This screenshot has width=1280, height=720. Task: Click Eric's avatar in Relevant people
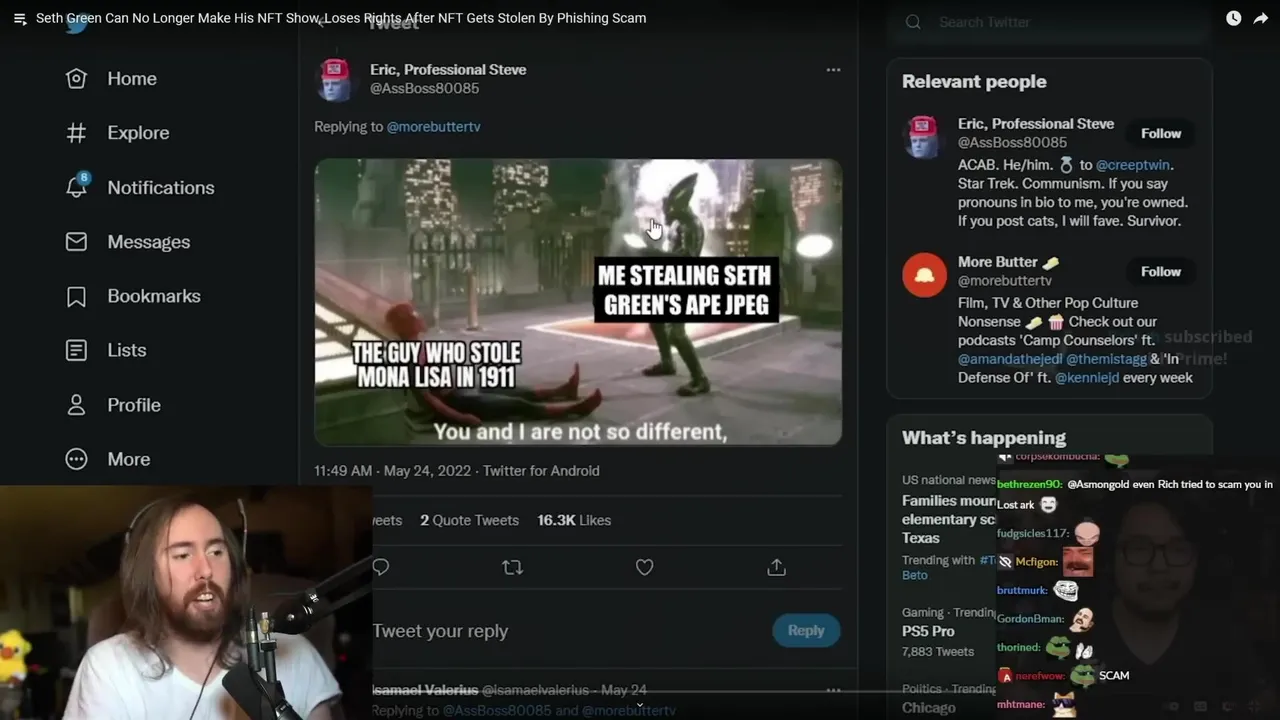[x=924, y=137]
